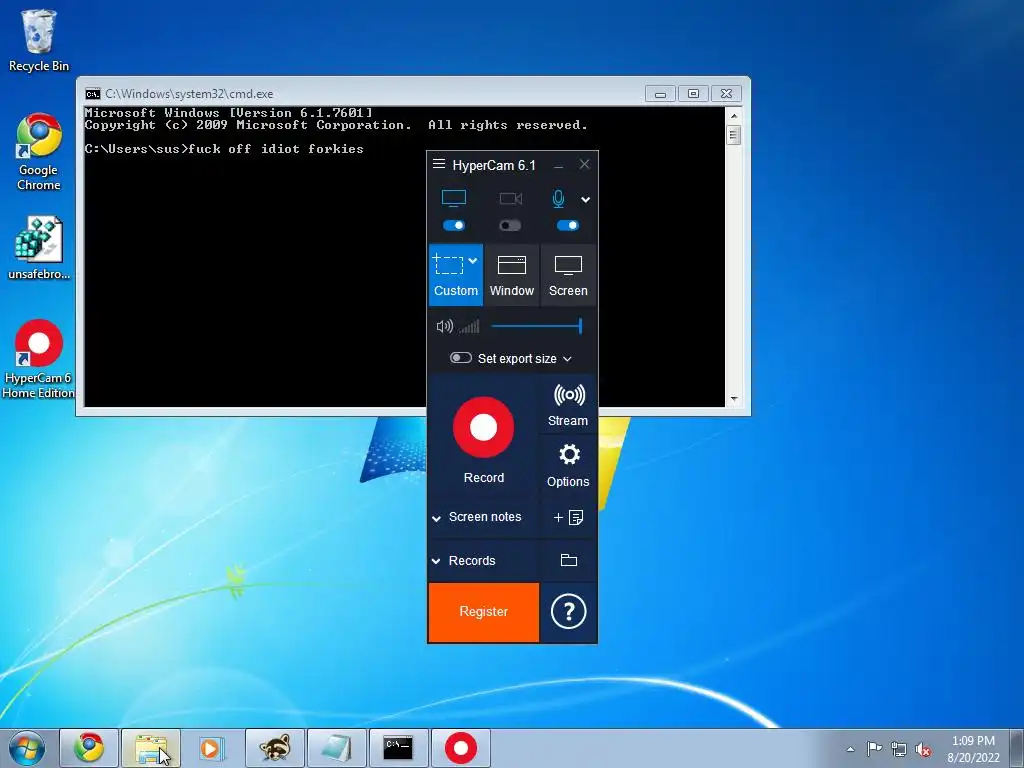
Task: Toggle the webcam switch on
Action: 510,225
